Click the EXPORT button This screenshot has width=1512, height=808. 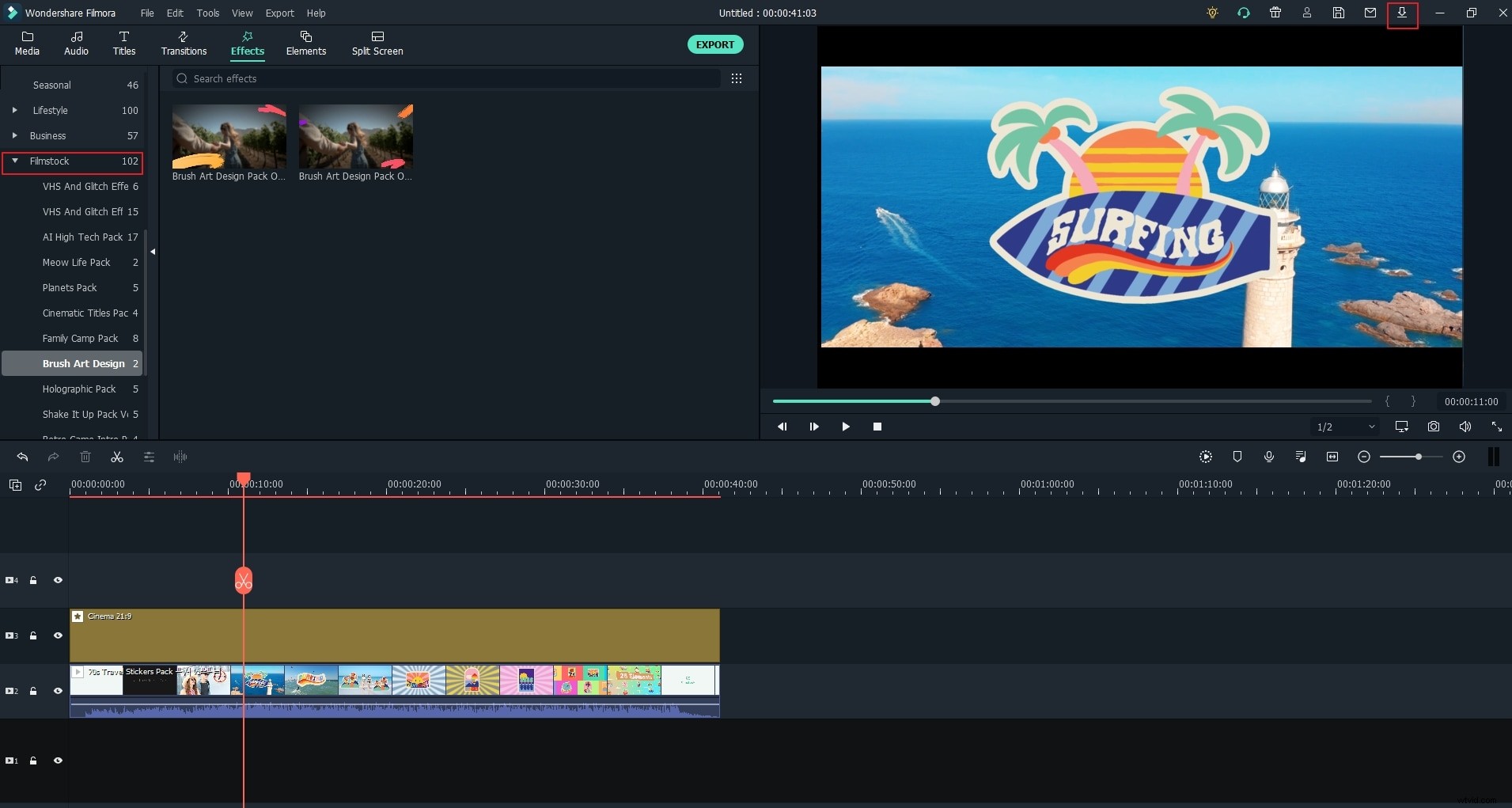tap(714, 44)
